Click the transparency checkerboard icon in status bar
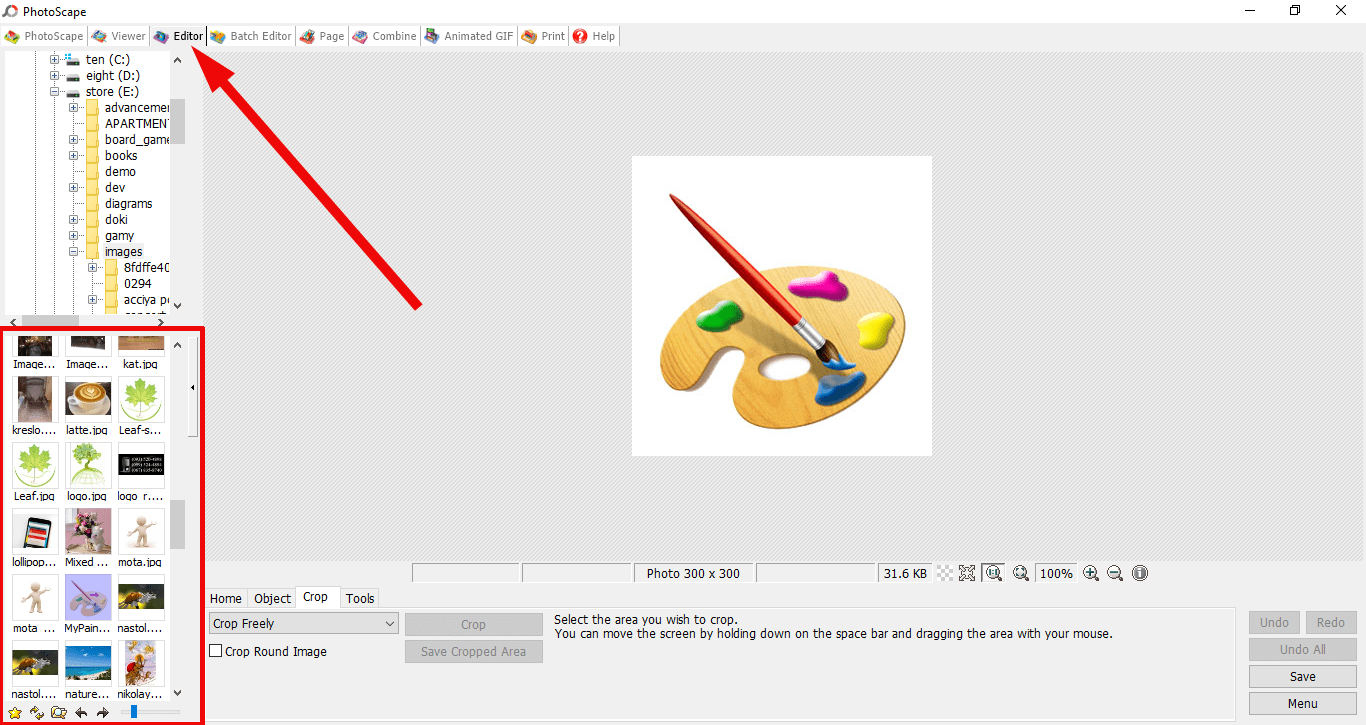Viewport: 1366px width, 725px height. pyautogui.click(x=944, y=573)
